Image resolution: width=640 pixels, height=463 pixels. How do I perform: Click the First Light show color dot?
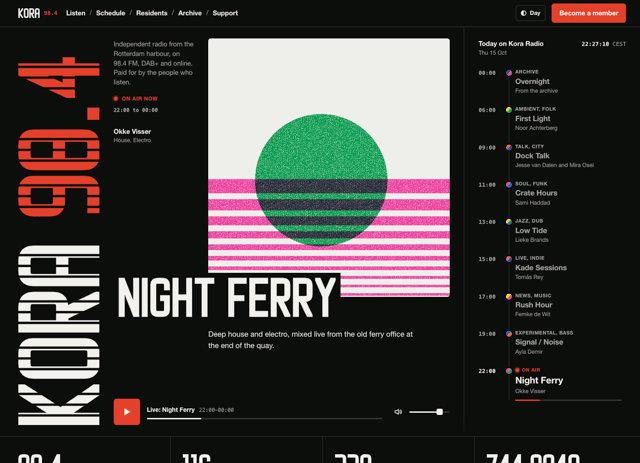509,110
